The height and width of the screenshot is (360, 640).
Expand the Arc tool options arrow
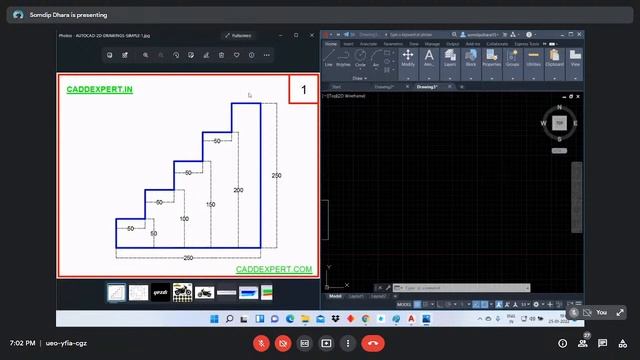(376, 69)
